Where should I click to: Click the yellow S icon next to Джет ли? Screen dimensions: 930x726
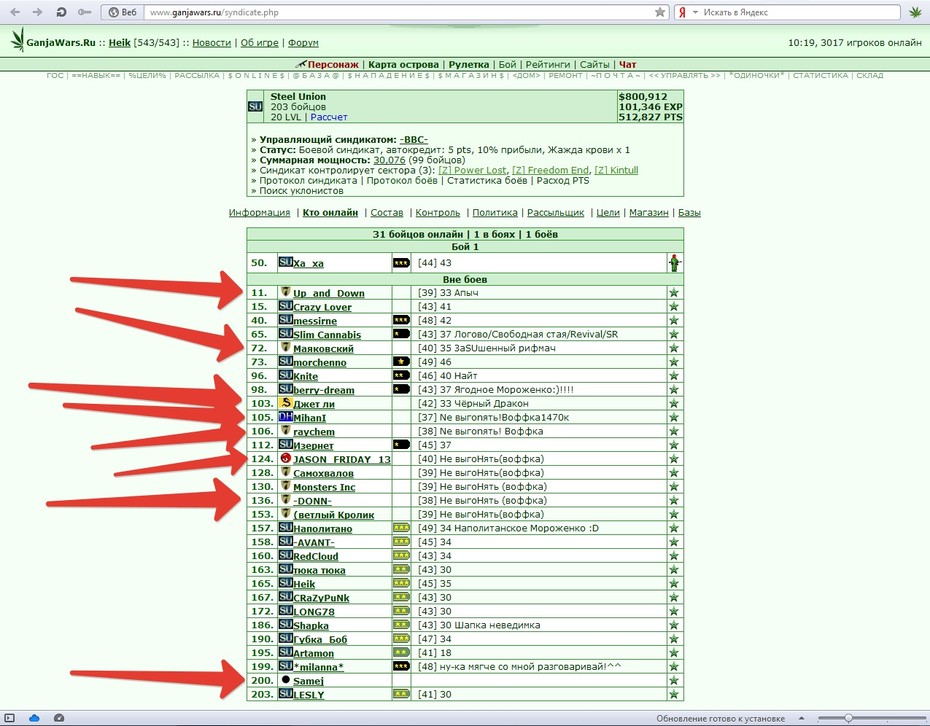coord(286,403)
